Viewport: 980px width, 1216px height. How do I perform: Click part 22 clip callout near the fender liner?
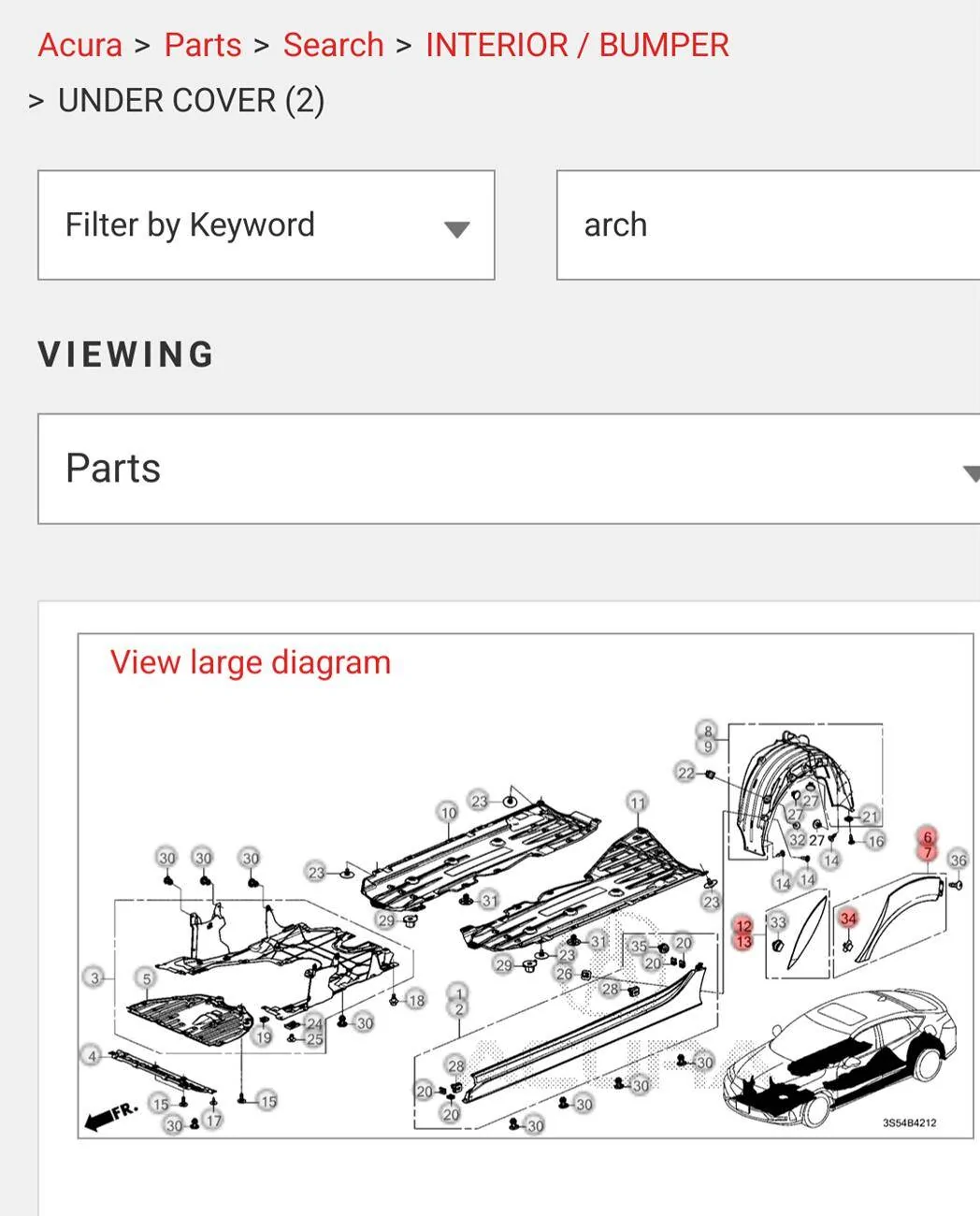tap(685, 773)
